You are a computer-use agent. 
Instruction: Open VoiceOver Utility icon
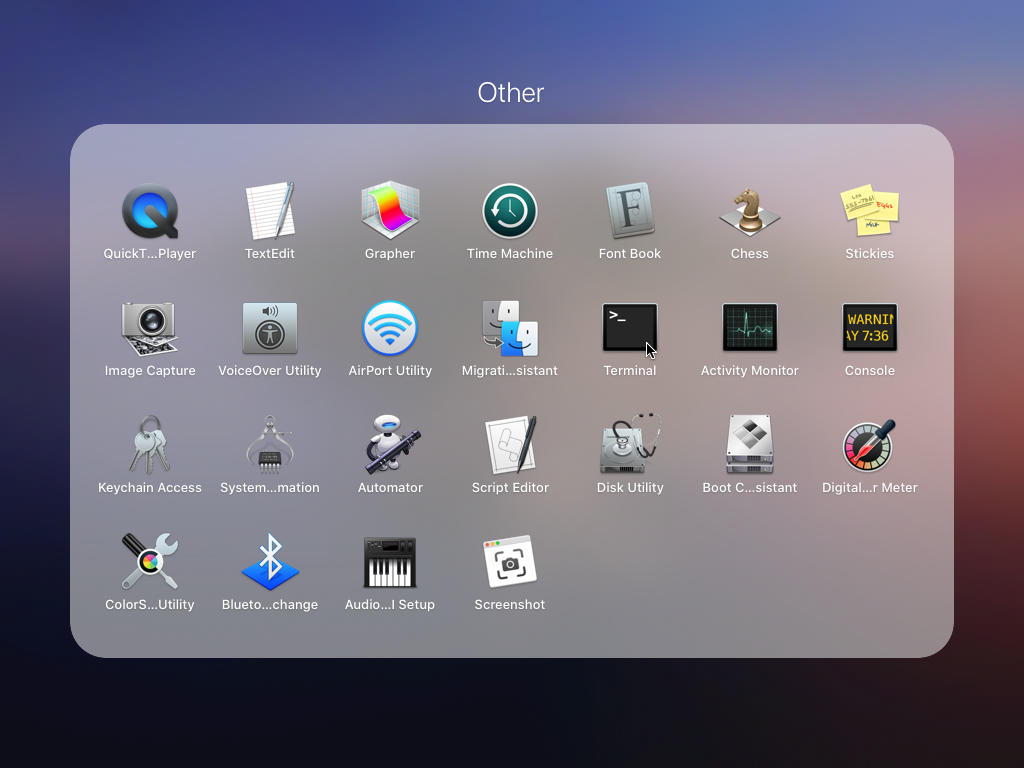(x=270, y=328)
